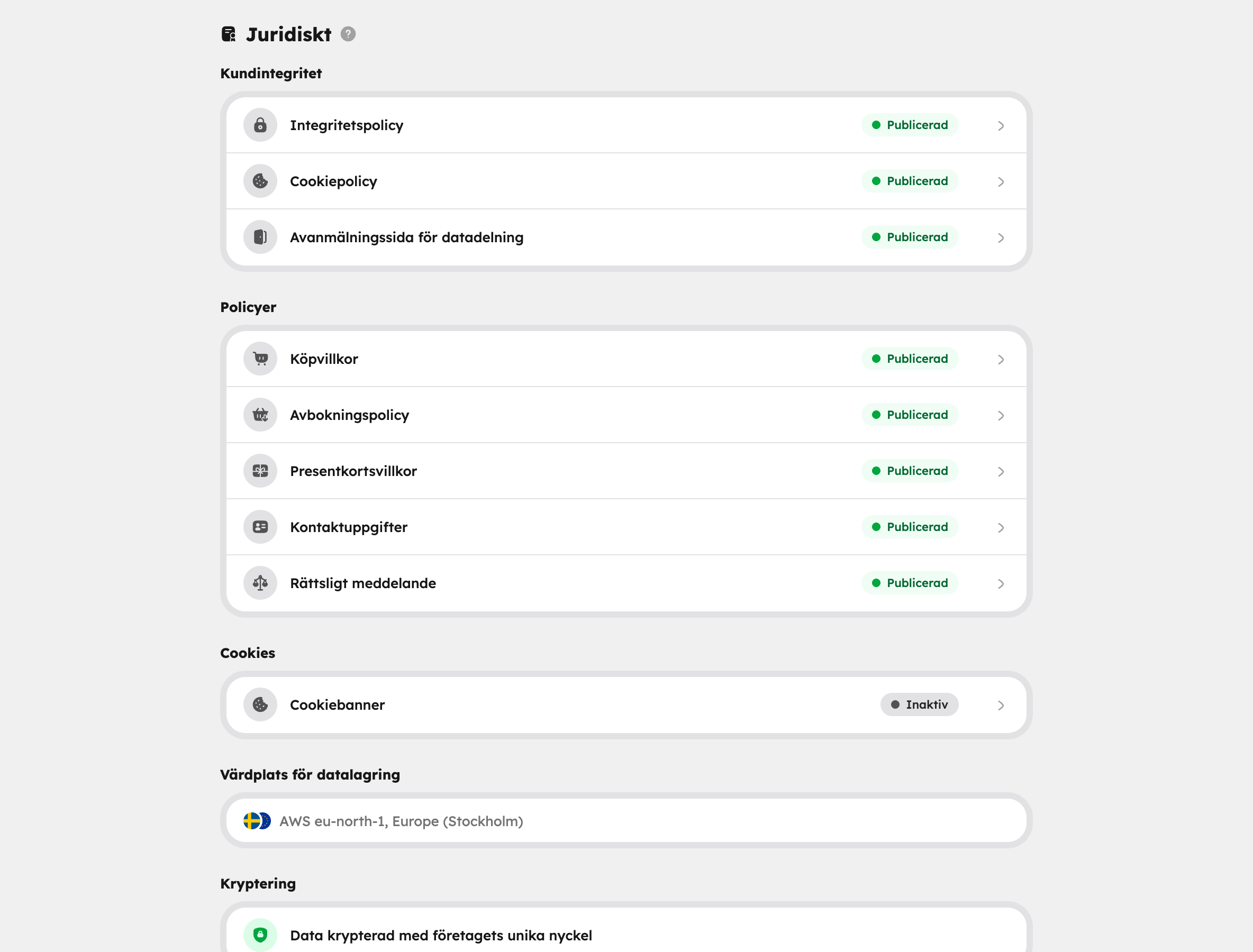Click the cookie icon for Cookiebanner
This screenshot has height=952, width=1253.
click(260, 704)
